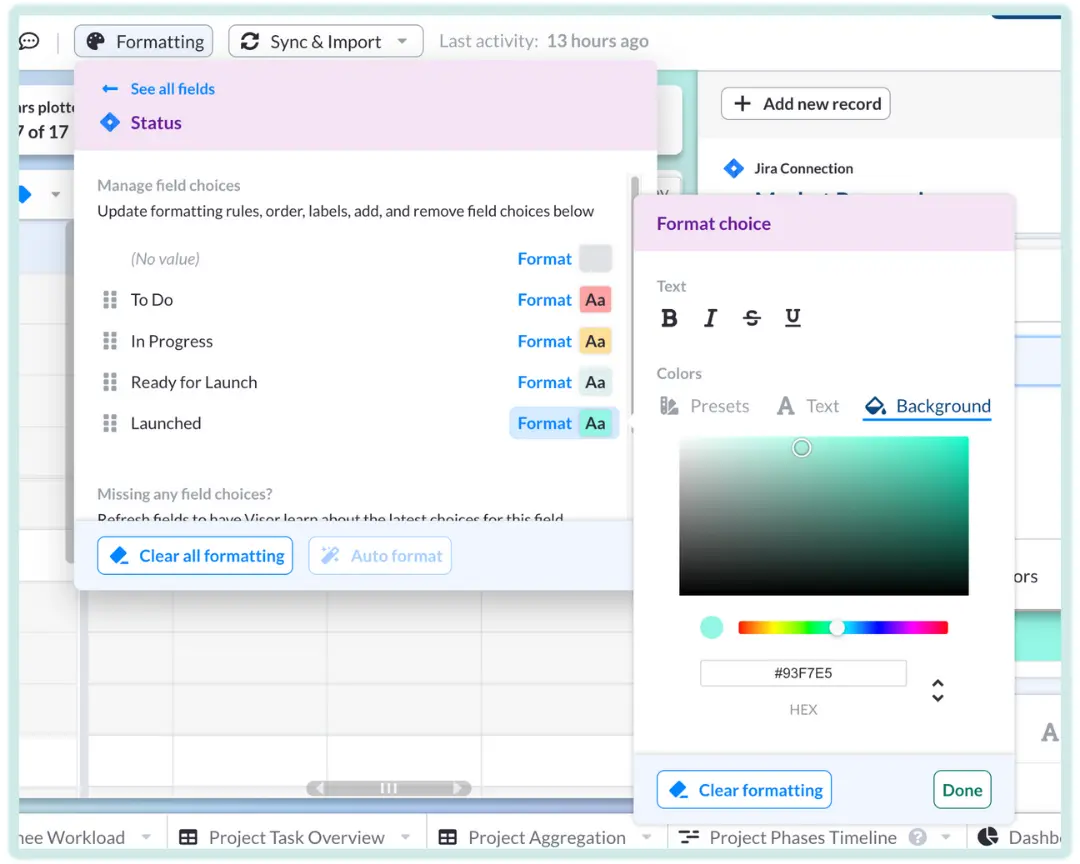Grab the drag handle for In Progress

pyautogui.click(x=110, y=341)
